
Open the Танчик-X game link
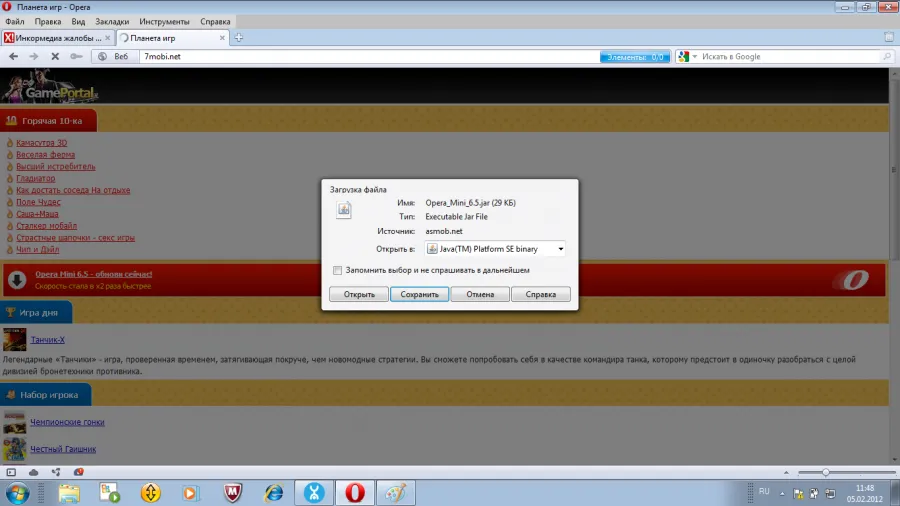click(48, 340)
